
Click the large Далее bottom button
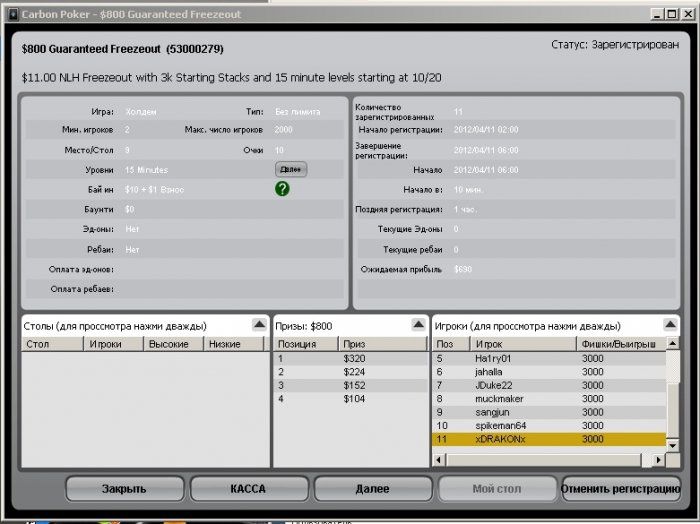[373, 489]
